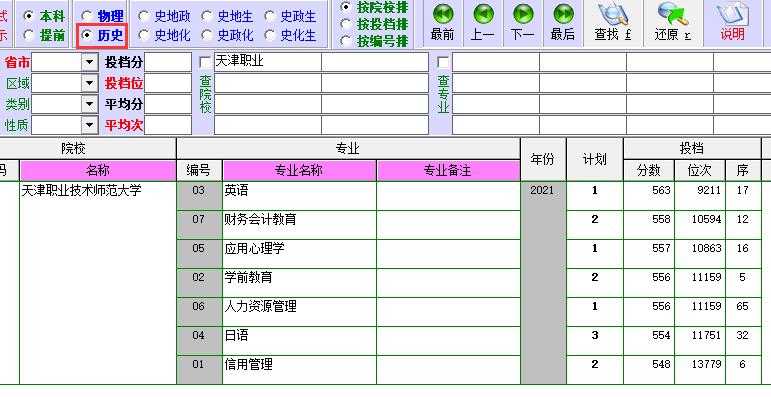
Task: Click rank cell 11751
Action: pyautogui.click(x=700, y=341)
